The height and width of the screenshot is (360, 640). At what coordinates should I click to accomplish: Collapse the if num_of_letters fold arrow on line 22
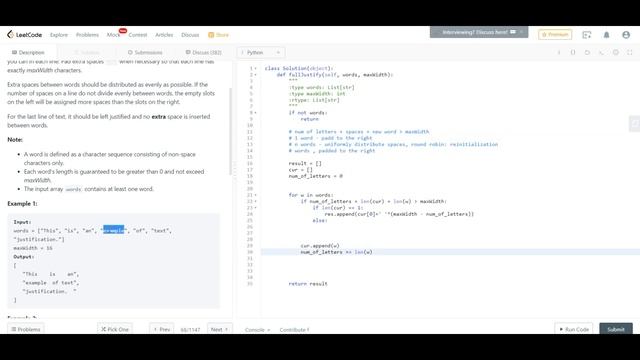pos(256,201)
